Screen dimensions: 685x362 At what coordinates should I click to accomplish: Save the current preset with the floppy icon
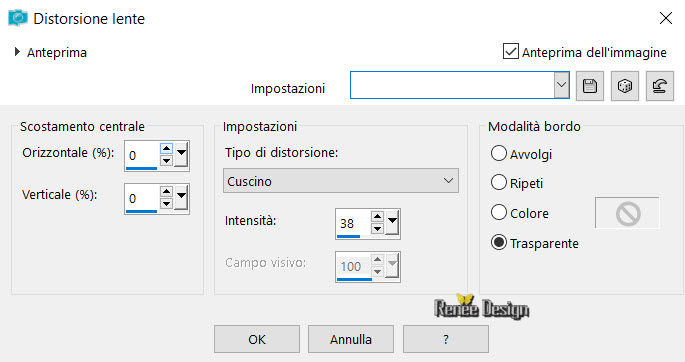click(590, 86)
